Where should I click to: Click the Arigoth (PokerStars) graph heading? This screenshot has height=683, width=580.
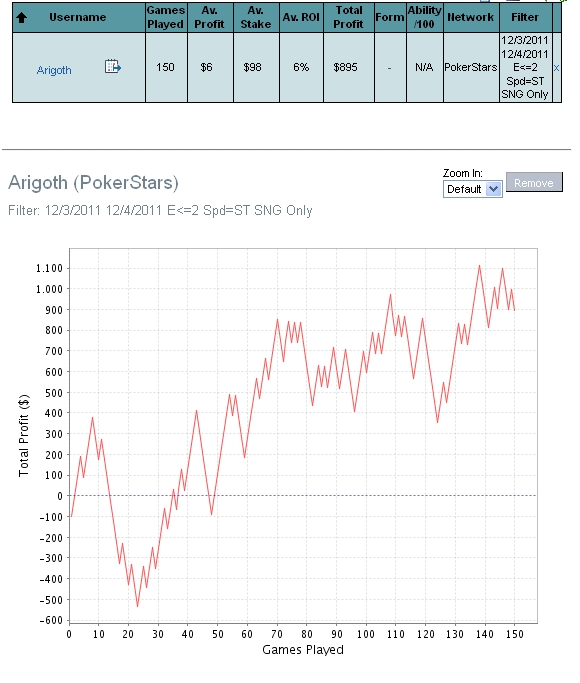tap(93, 183)
